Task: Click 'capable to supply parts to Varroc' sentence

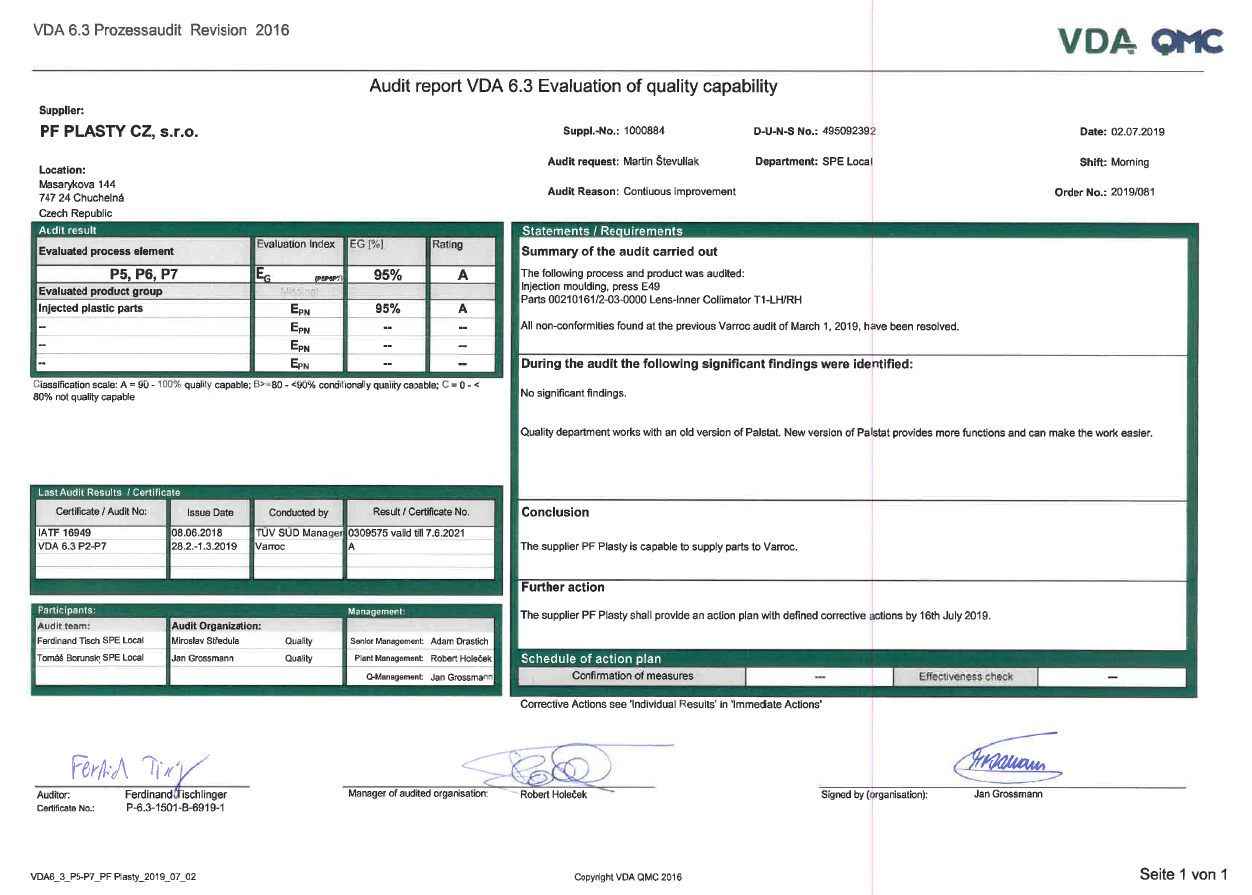Action: tap(659, 546)
